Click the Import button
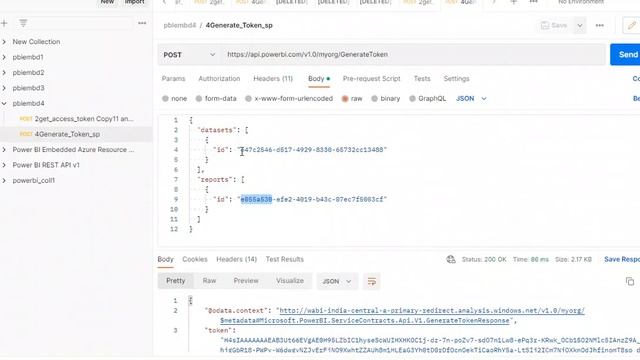This screenshot has height=360, width=640. (x=134, y=2)
